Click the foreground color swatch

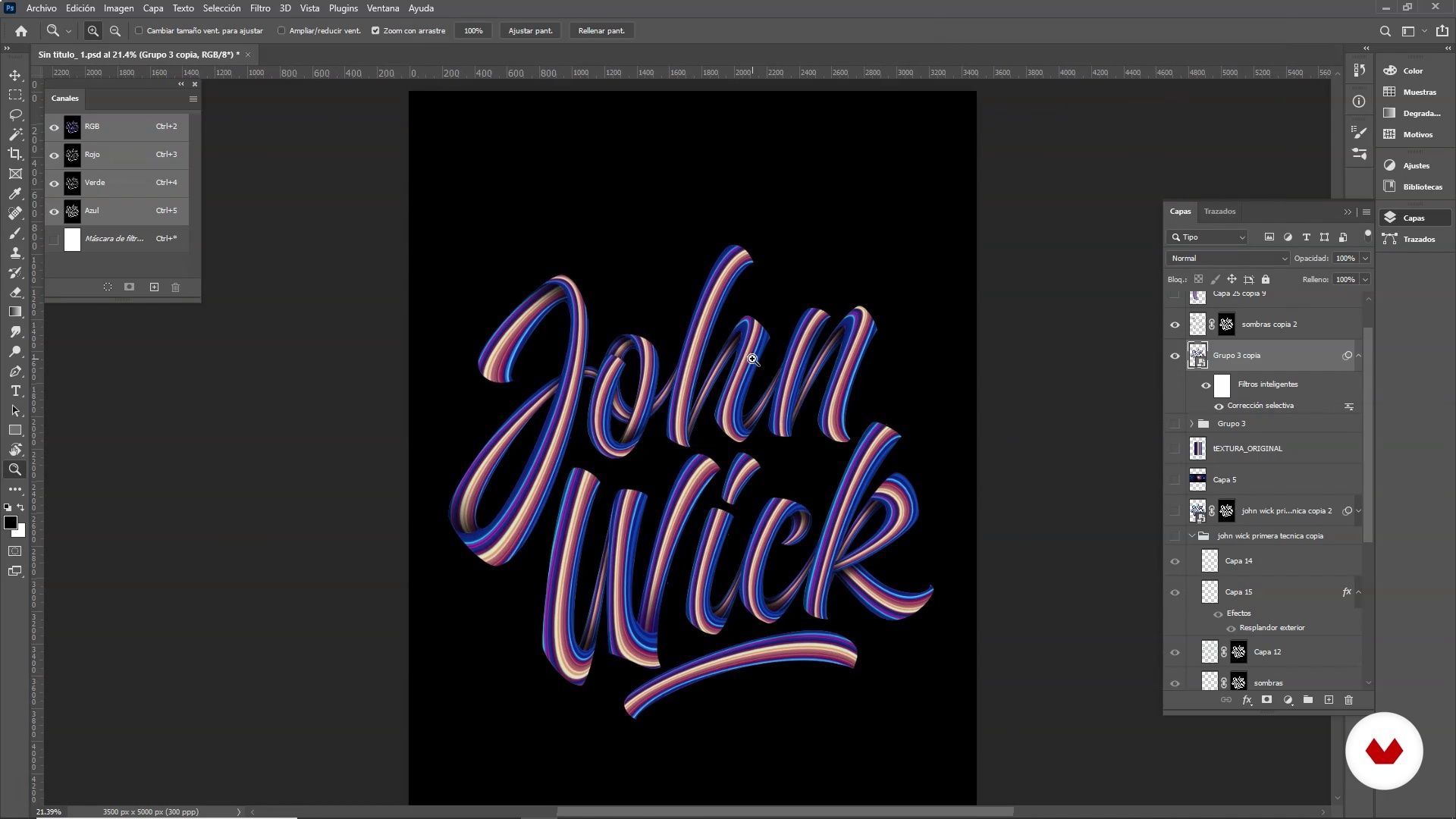pos(11,522)
